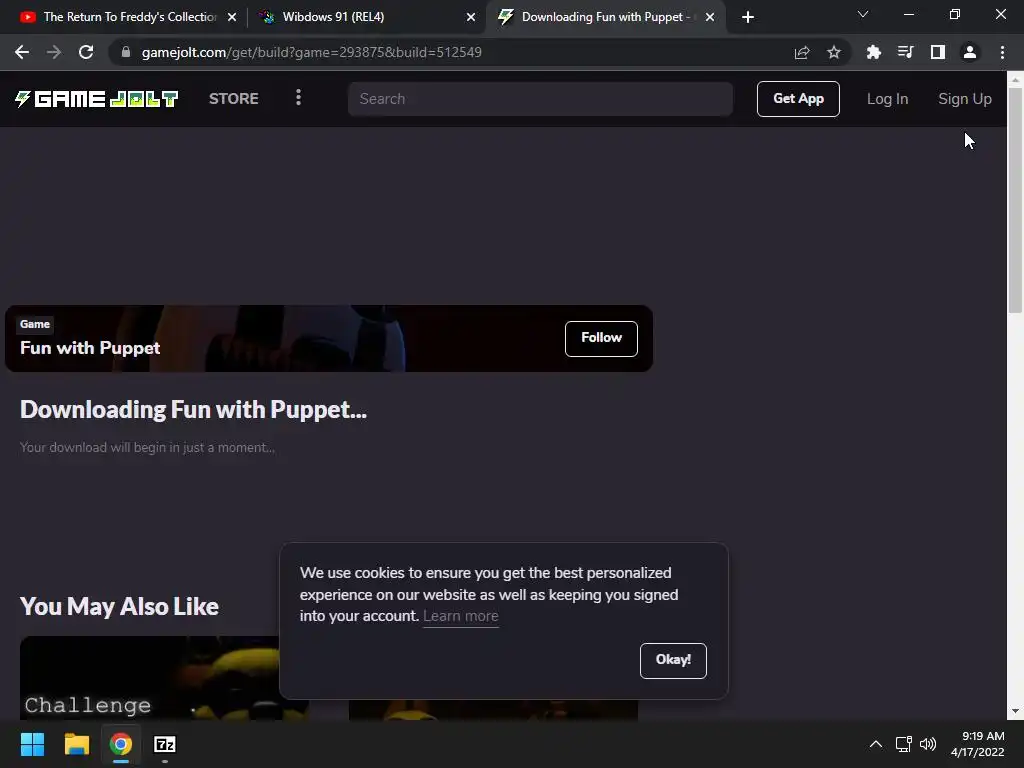The width and height of the screenshot is (1024, 768).
Task: Open 7-Zip from the taskbar
Action: point(165,744)
